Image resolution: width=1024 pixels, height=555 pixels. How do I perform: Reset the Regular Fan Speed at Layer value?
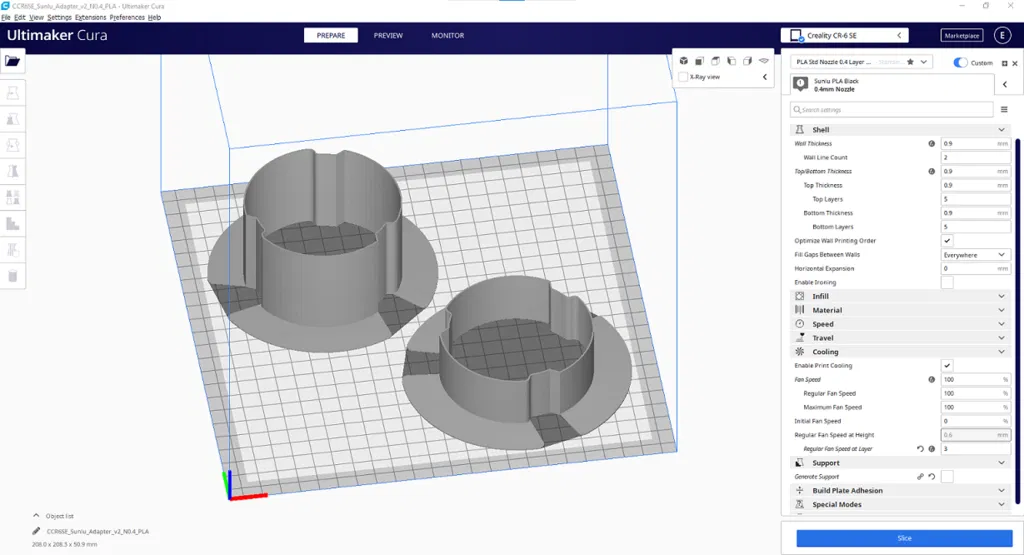coord(920,449)
